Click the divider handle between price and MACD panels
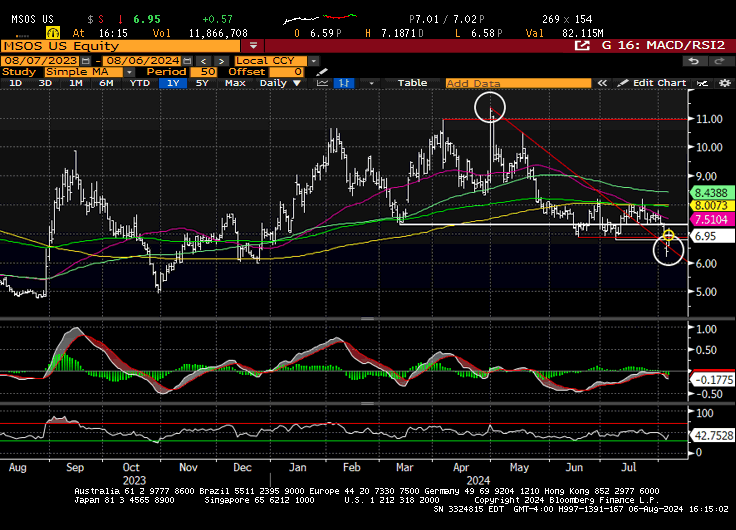This screenshot has height=530, width=736. [x=367, y=319]
